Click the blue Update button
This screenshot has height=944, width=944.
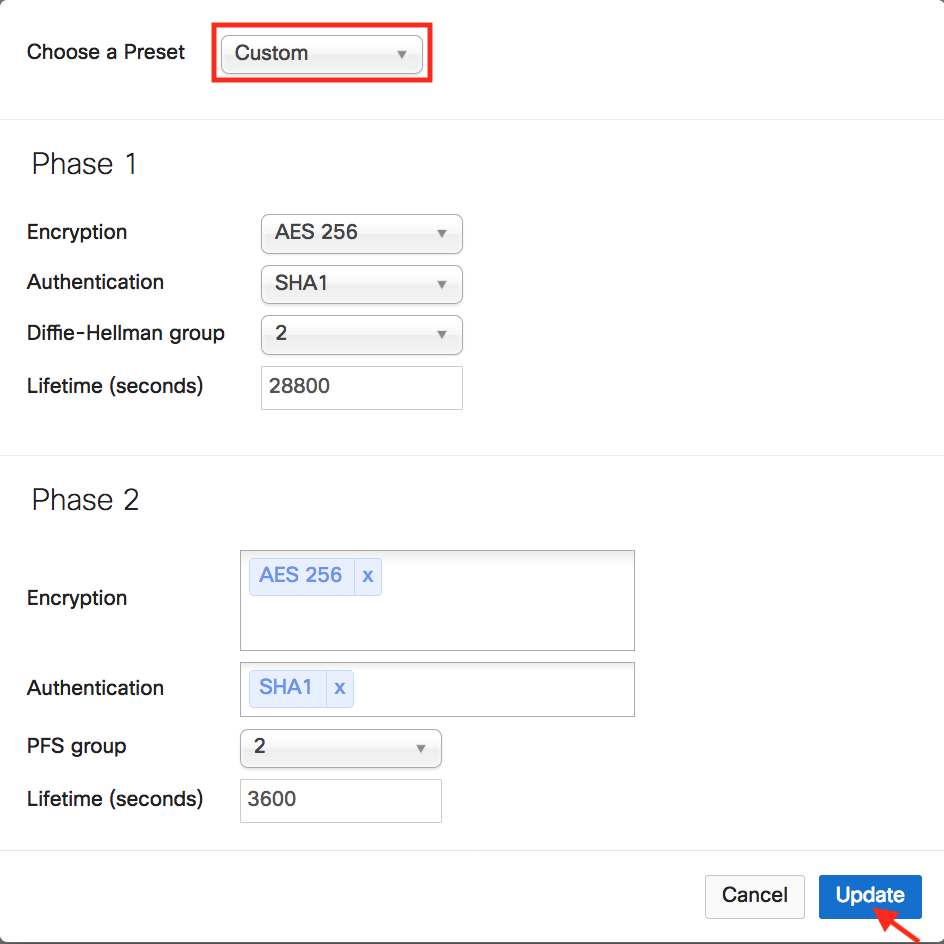(870, 896)
